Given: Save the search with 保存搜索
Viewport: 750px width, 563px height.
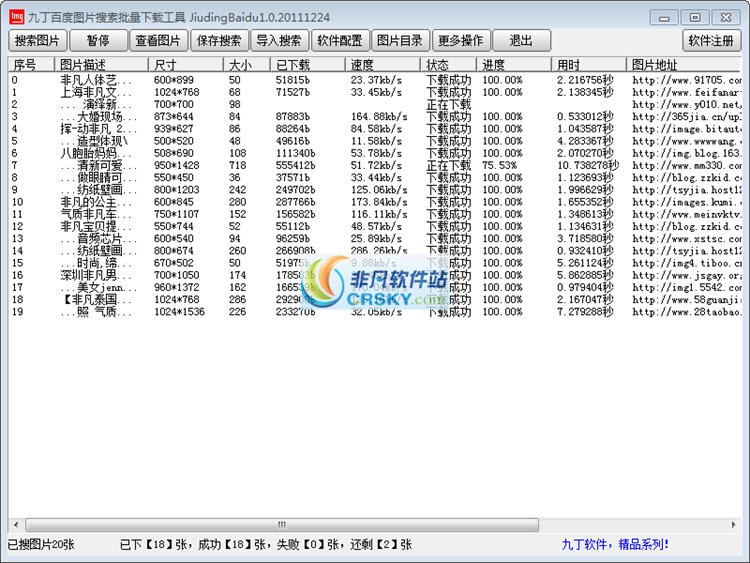Looking at the screenshot, I should (219, 41).
